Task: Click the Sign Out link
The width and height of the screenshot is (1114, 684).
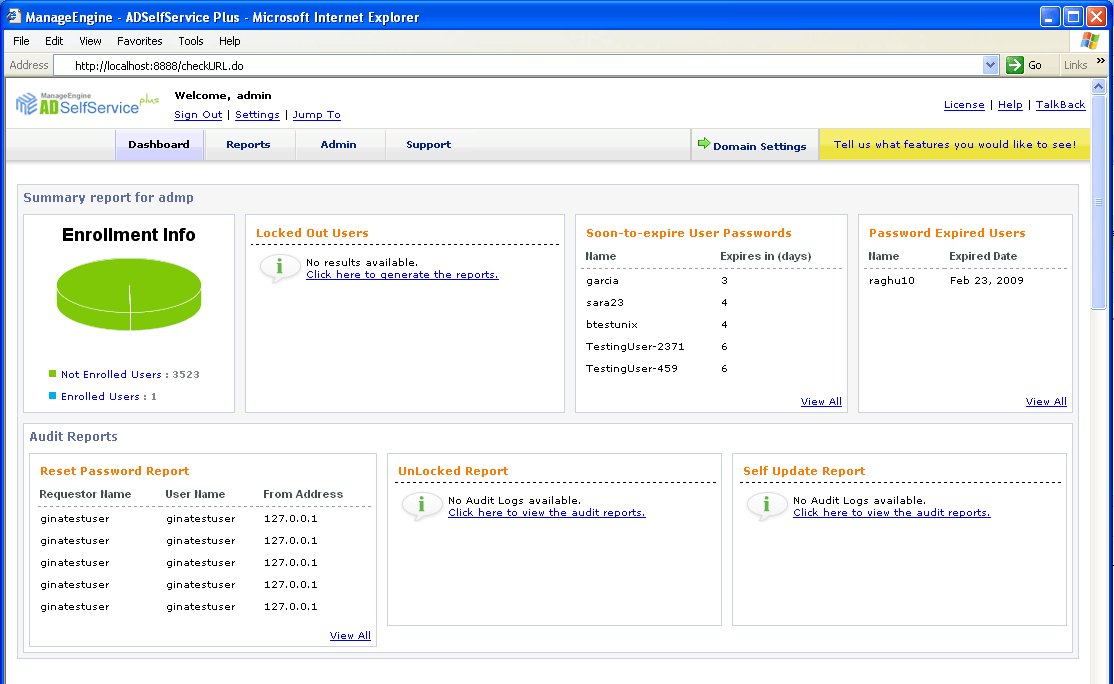Action: pos(198,114)
